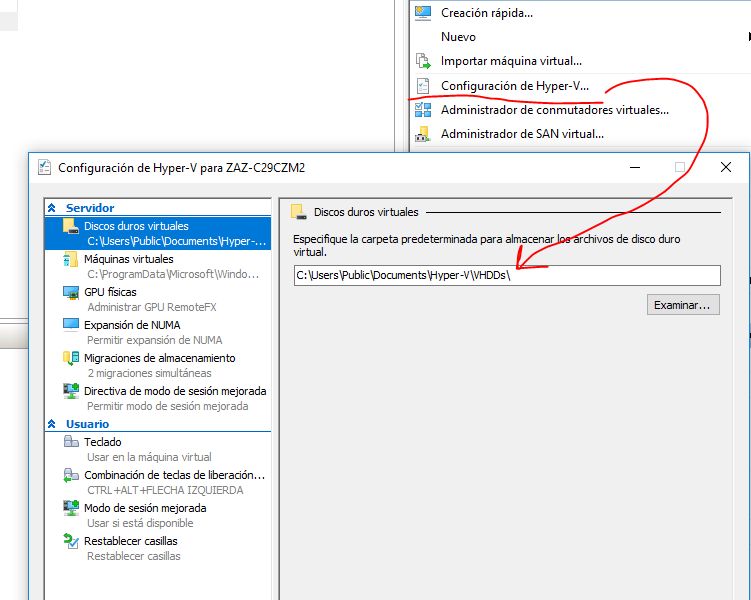The image size is (751, 600).
Task: Click the dialog title bar settings icon
Action: click(45, 167)
